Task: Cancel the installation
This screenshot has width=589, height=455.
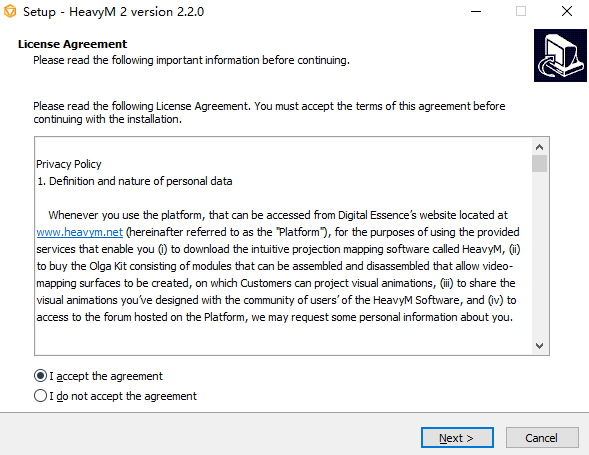Action: (x=542, y=438)
